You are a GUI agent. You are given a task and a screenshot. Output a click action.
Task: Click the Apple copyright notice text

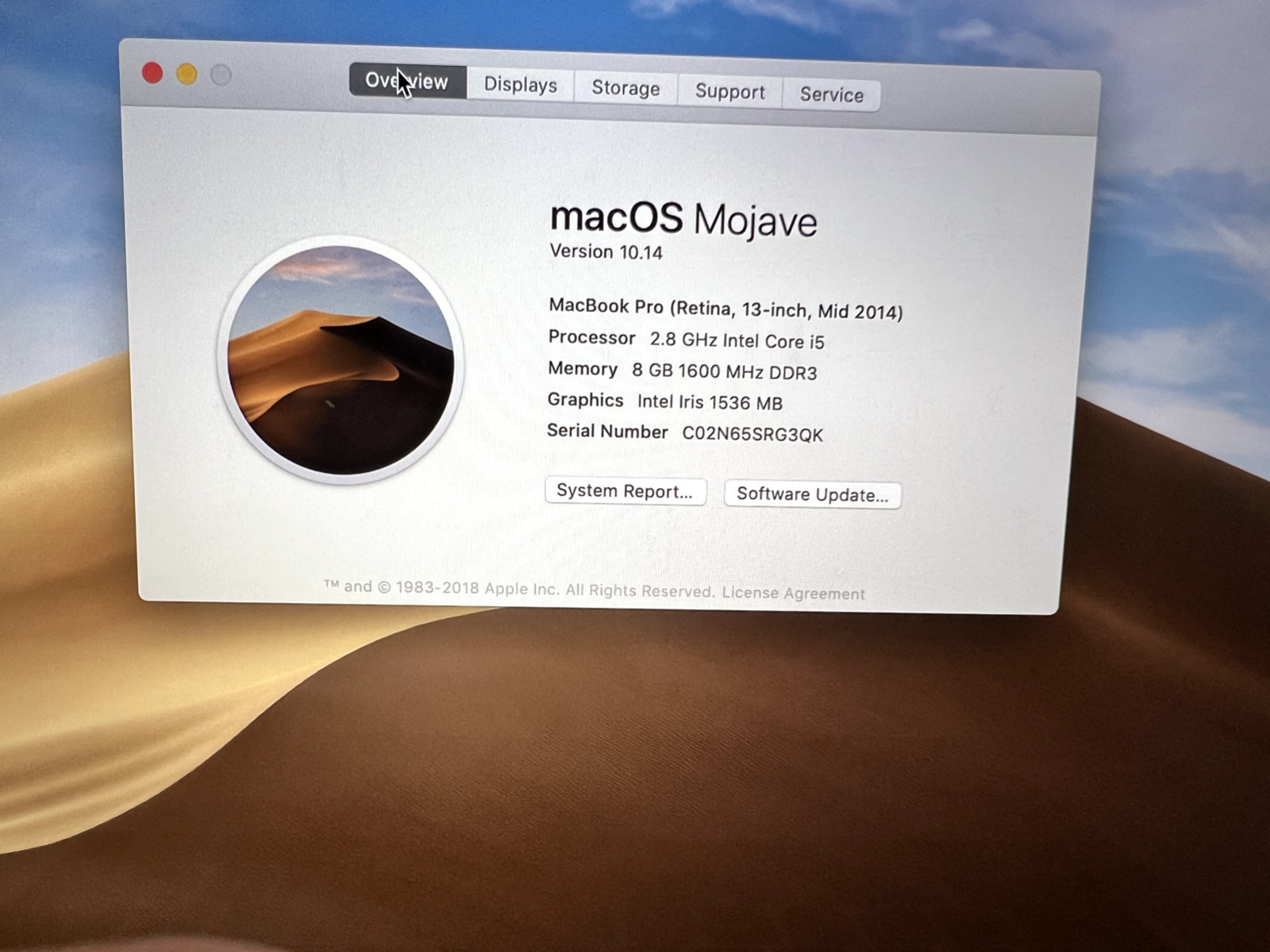[x=519, y=589]
